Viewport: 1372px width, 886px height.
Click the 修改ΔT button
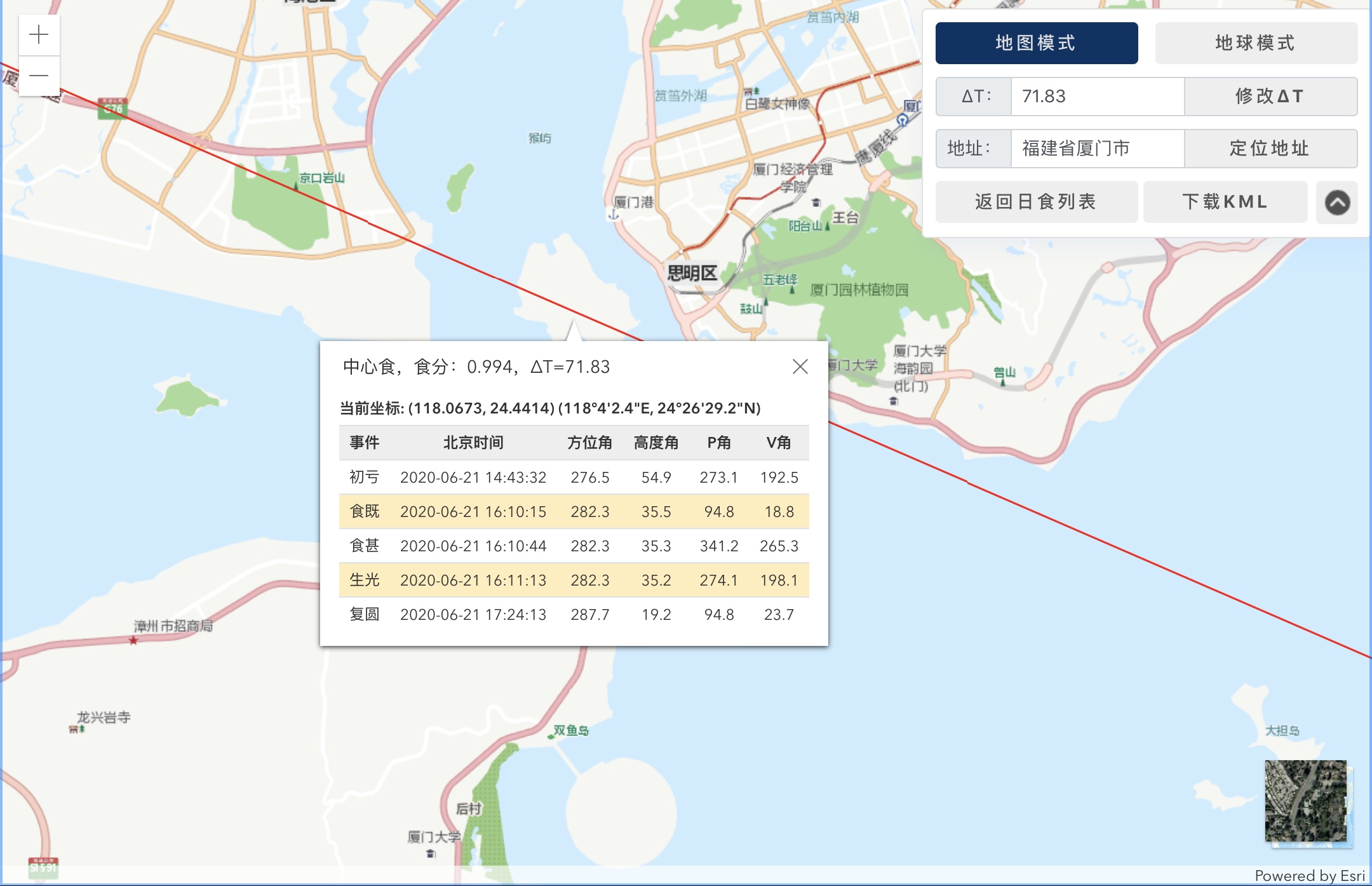point(1270,97)
